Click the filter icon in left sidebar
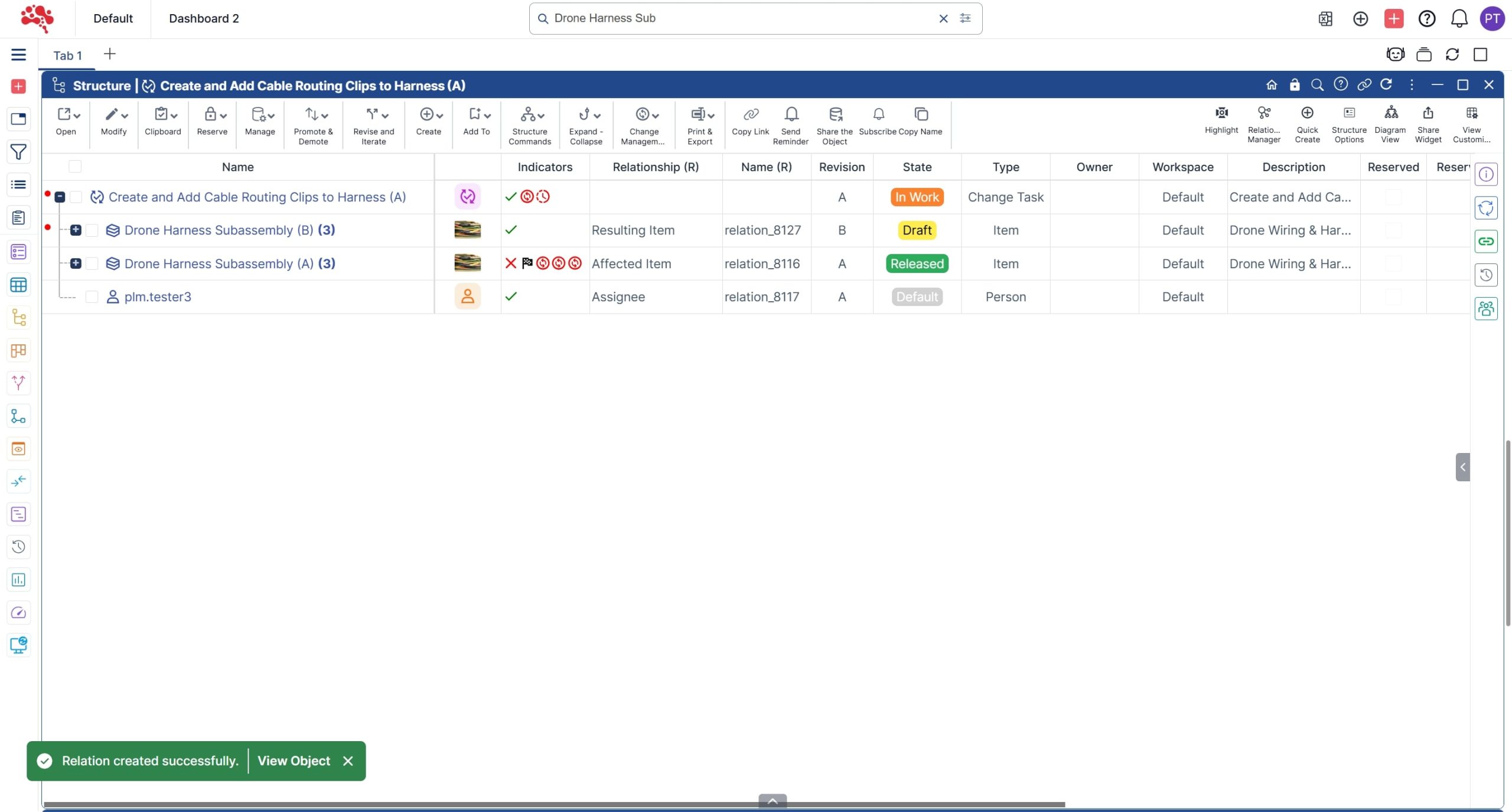Viewport: 1512px width, 812px height. pyautogui.click(x=18, y=152)
